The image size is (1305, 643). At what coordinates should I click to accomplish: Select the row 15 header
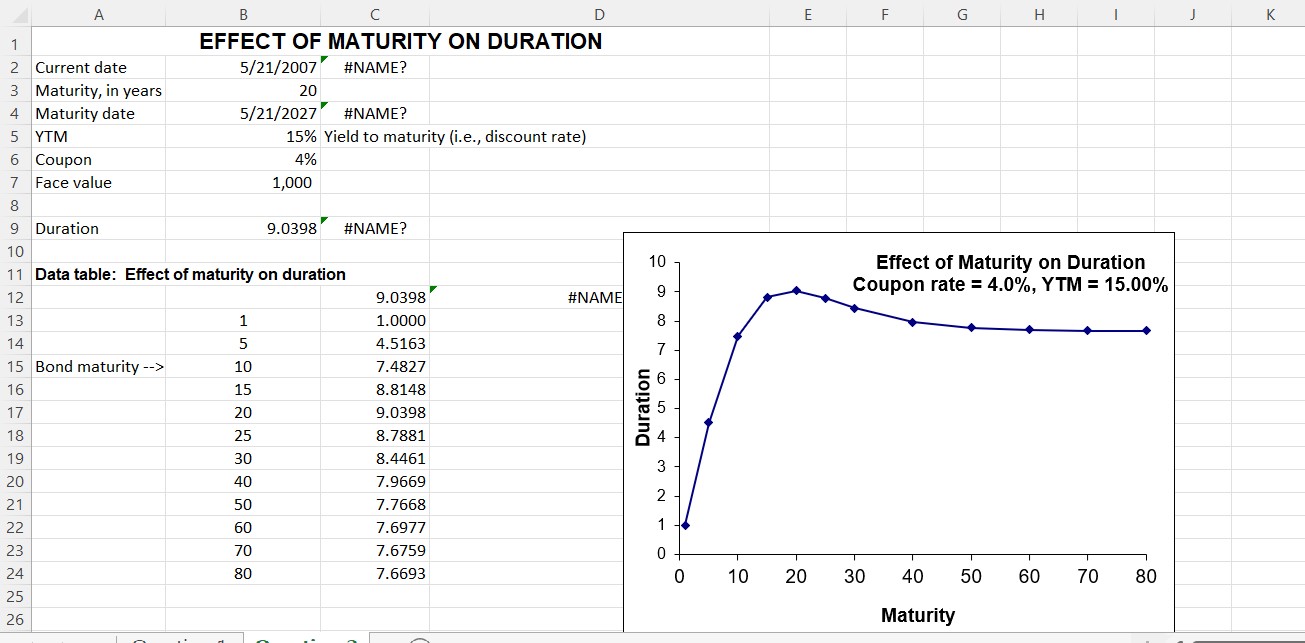(x=14, y=366)
